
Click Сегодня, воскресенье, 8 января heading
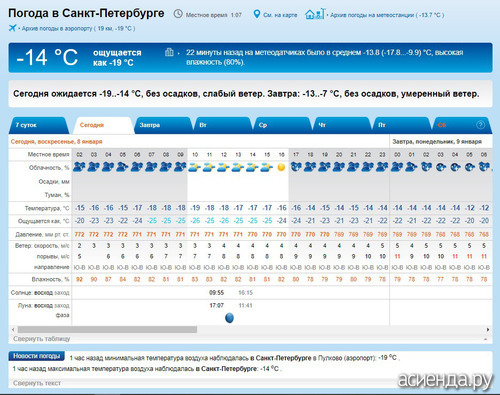point(56,142)
